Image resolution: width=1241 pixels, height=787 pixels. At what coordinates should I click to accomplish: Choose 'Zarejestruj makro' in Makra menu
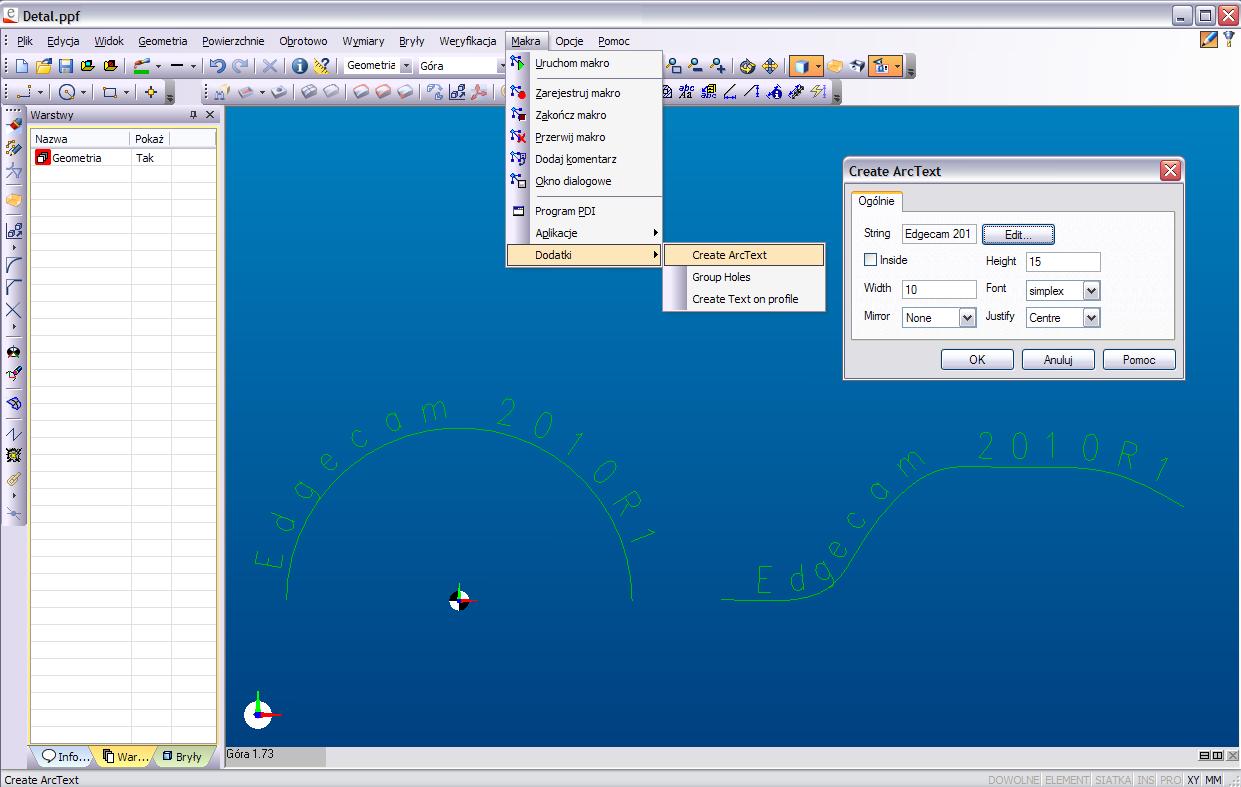coord(585,93)
